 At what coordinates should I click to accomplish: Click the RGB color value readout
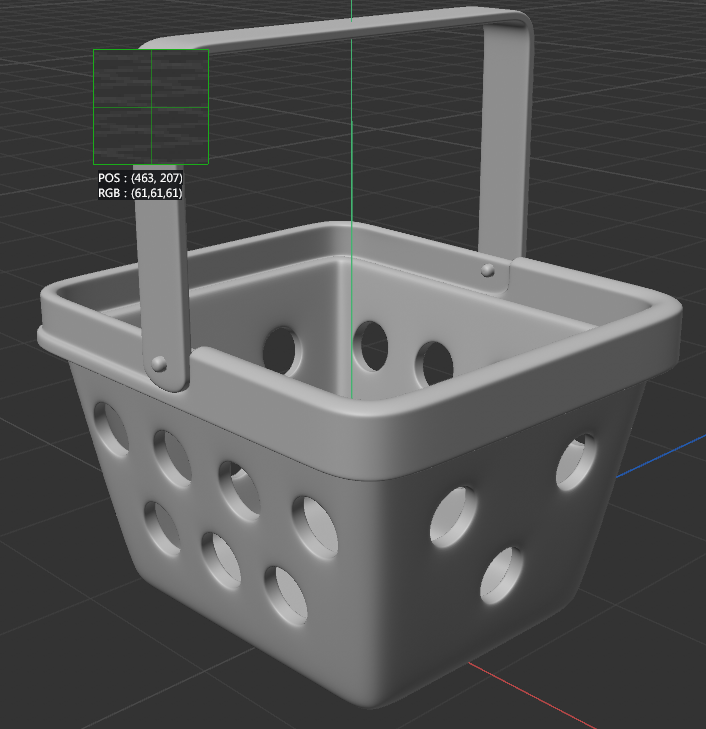140,193
